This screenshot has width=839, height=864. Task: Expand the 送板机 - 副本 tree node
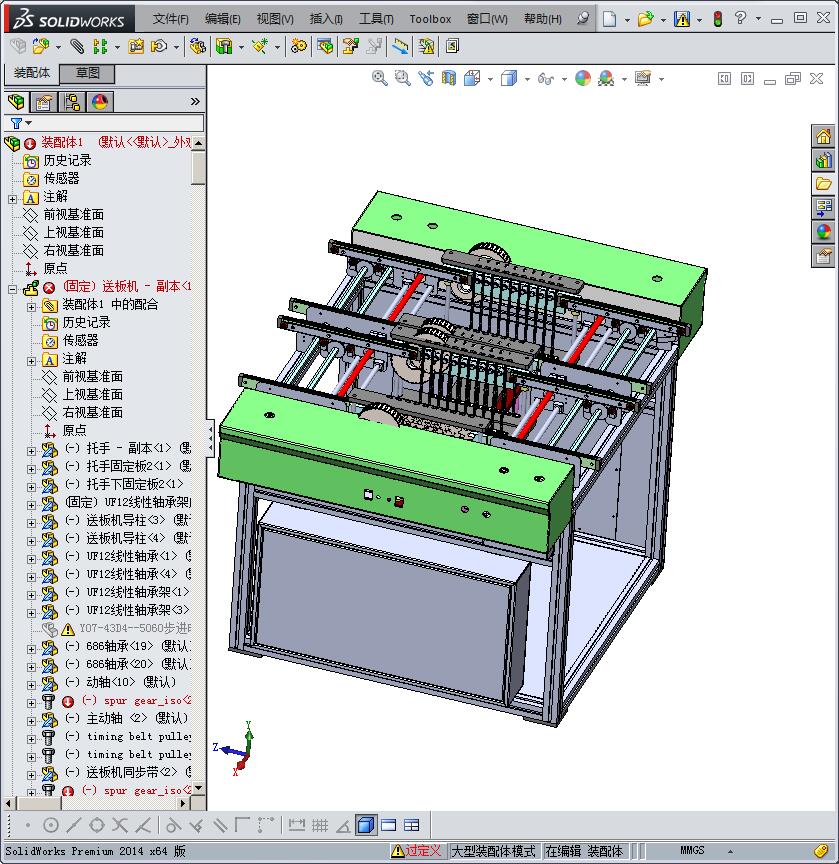12,288
